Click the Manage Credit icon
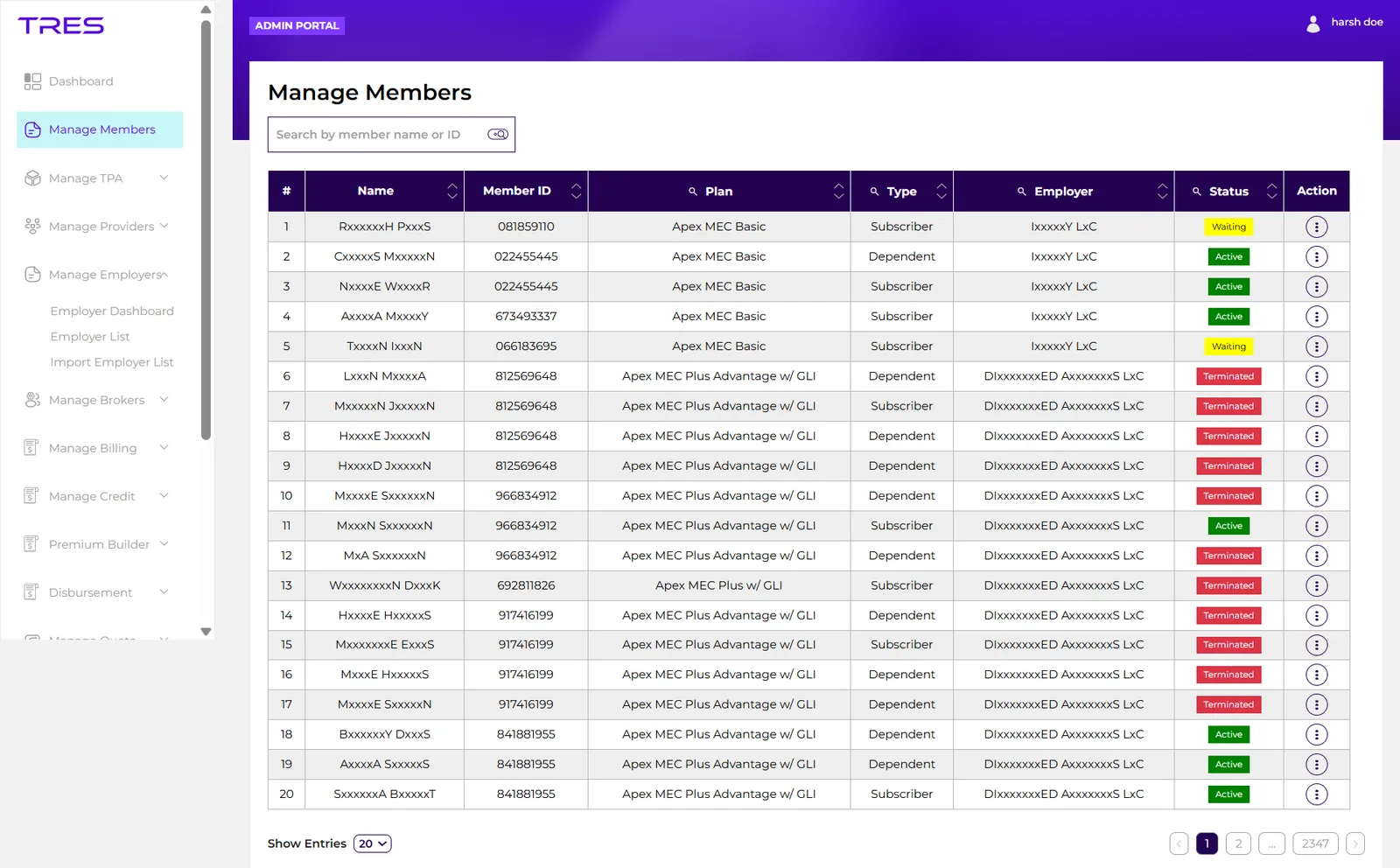The width and height of the screenshot is (1400, 868). pos(31,496)
